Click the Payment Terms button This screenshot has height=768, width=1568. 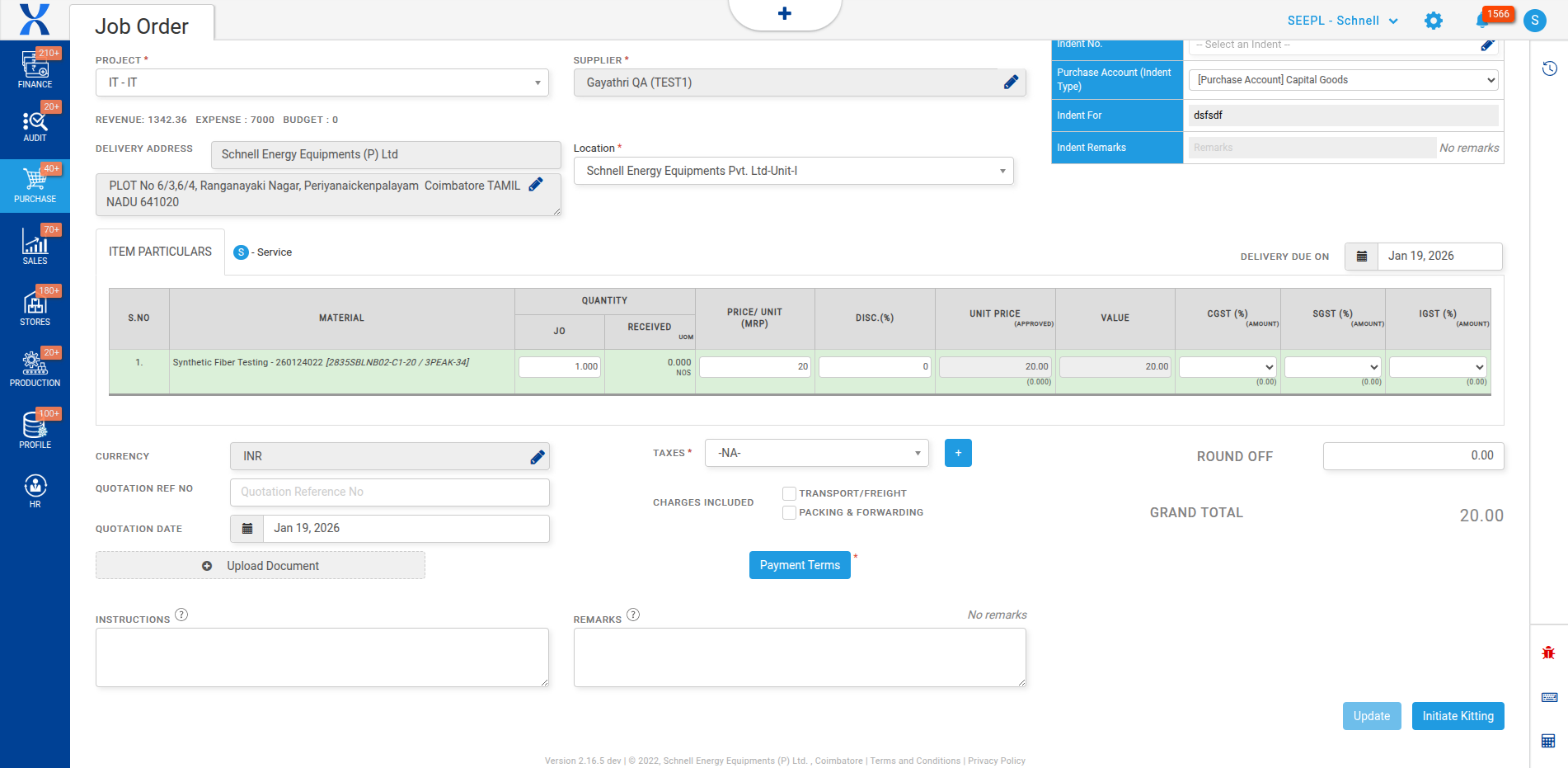(799, 565)
